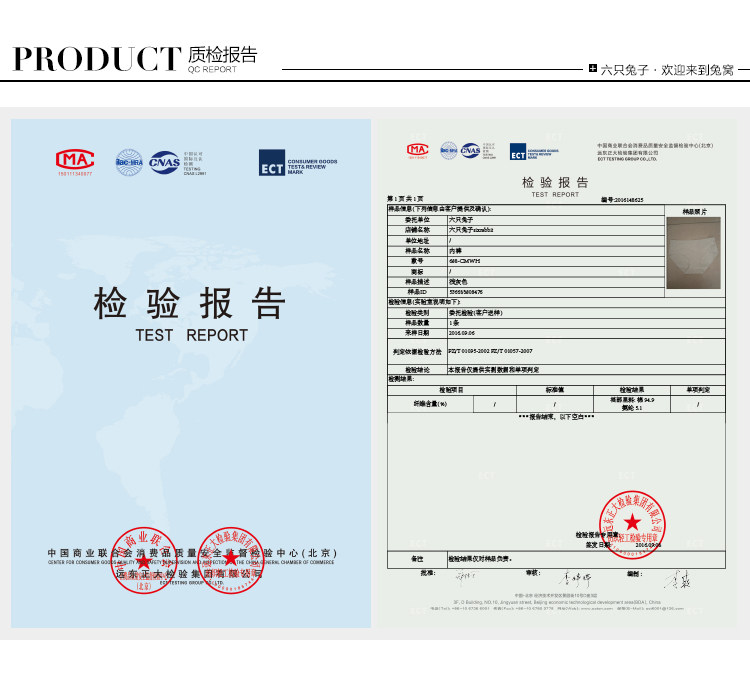750x673 pixels.
Task: Click the 样品描述 value 浅灰色
Action: click(458, 282)
